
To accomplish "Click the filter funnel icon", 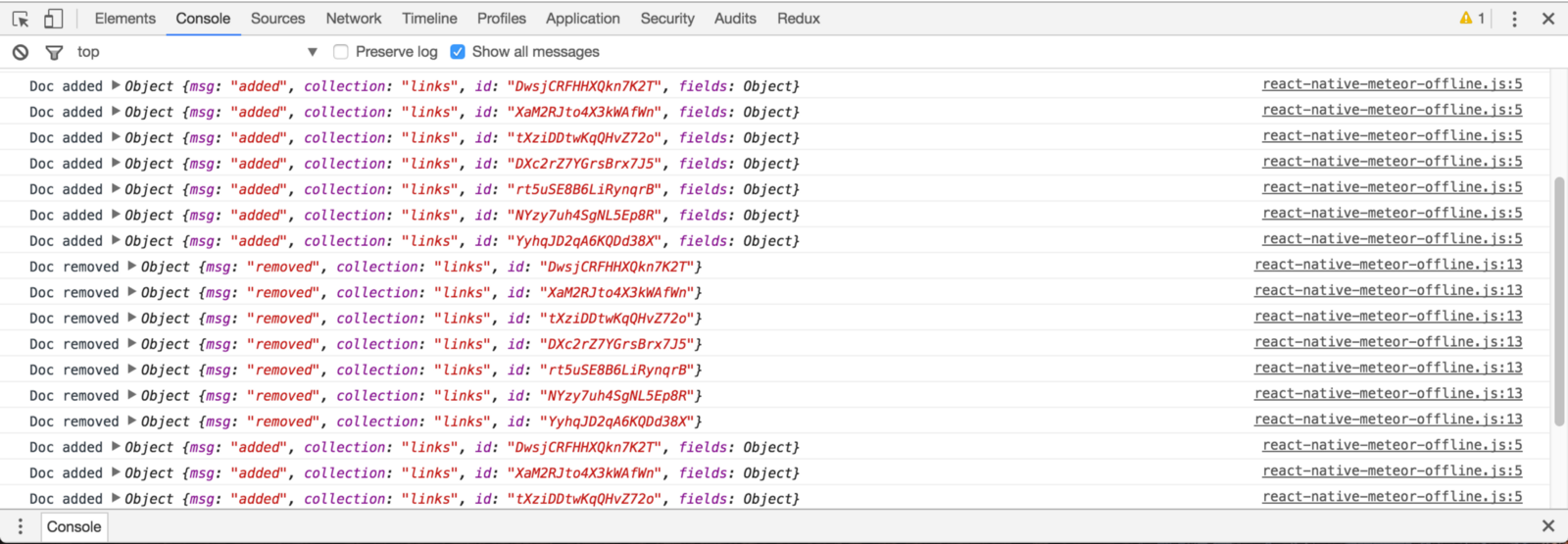I will 55,52.
